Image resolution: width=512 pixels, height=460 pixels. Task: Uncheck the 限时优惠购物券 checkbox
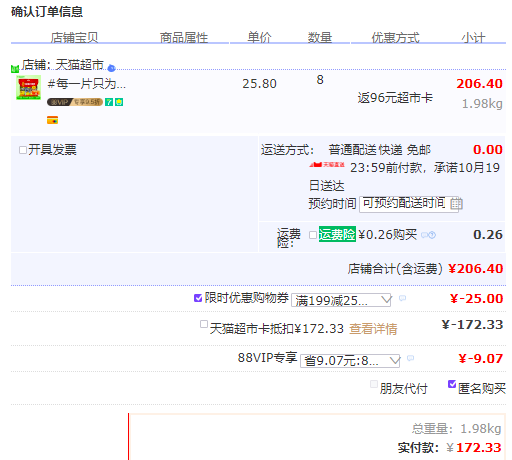coord(198,298)
